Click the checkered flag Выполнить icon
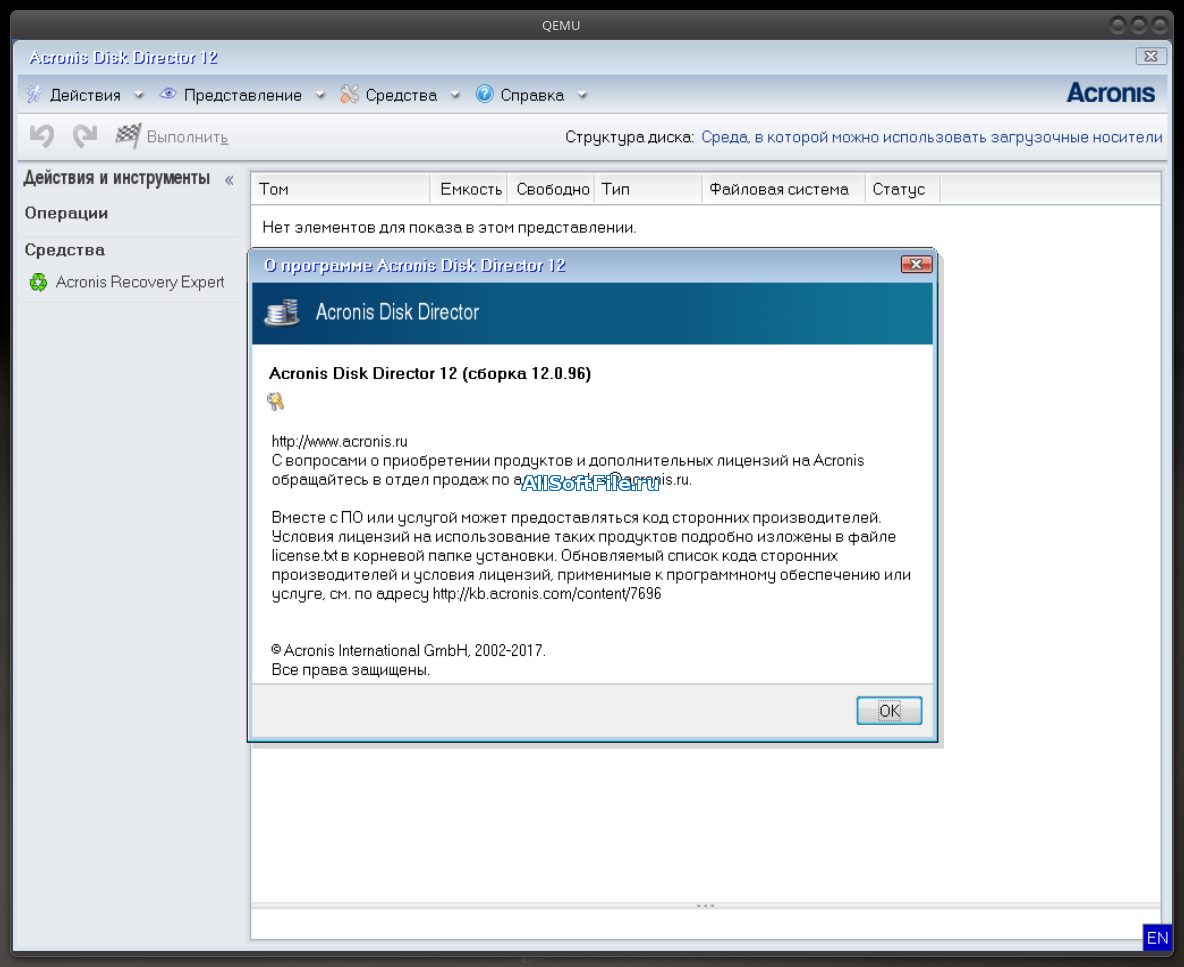1184x967 pixels. [x=128, y=136]
